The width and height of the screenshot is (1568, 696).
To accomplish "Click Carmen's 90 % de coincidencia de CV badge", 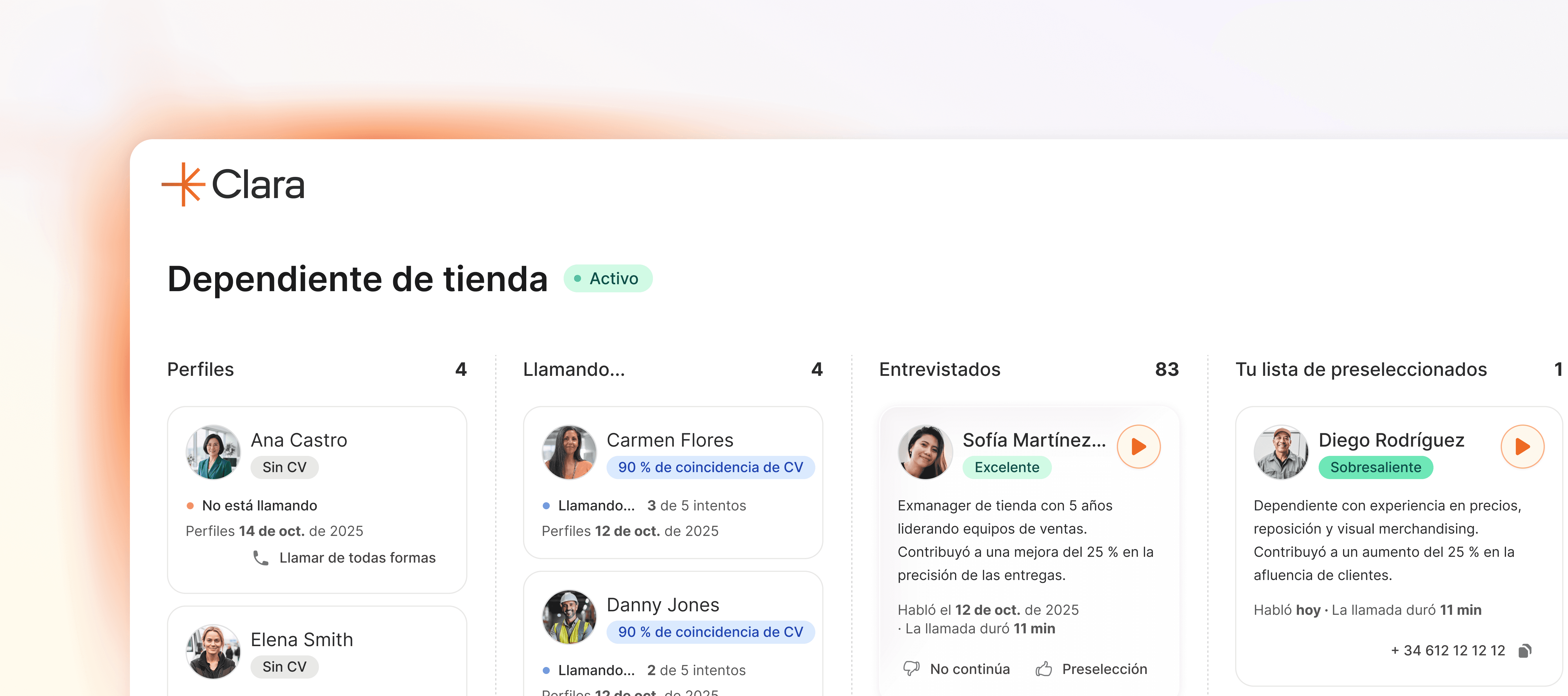I will pyautogui.click(x=710, y=467).
